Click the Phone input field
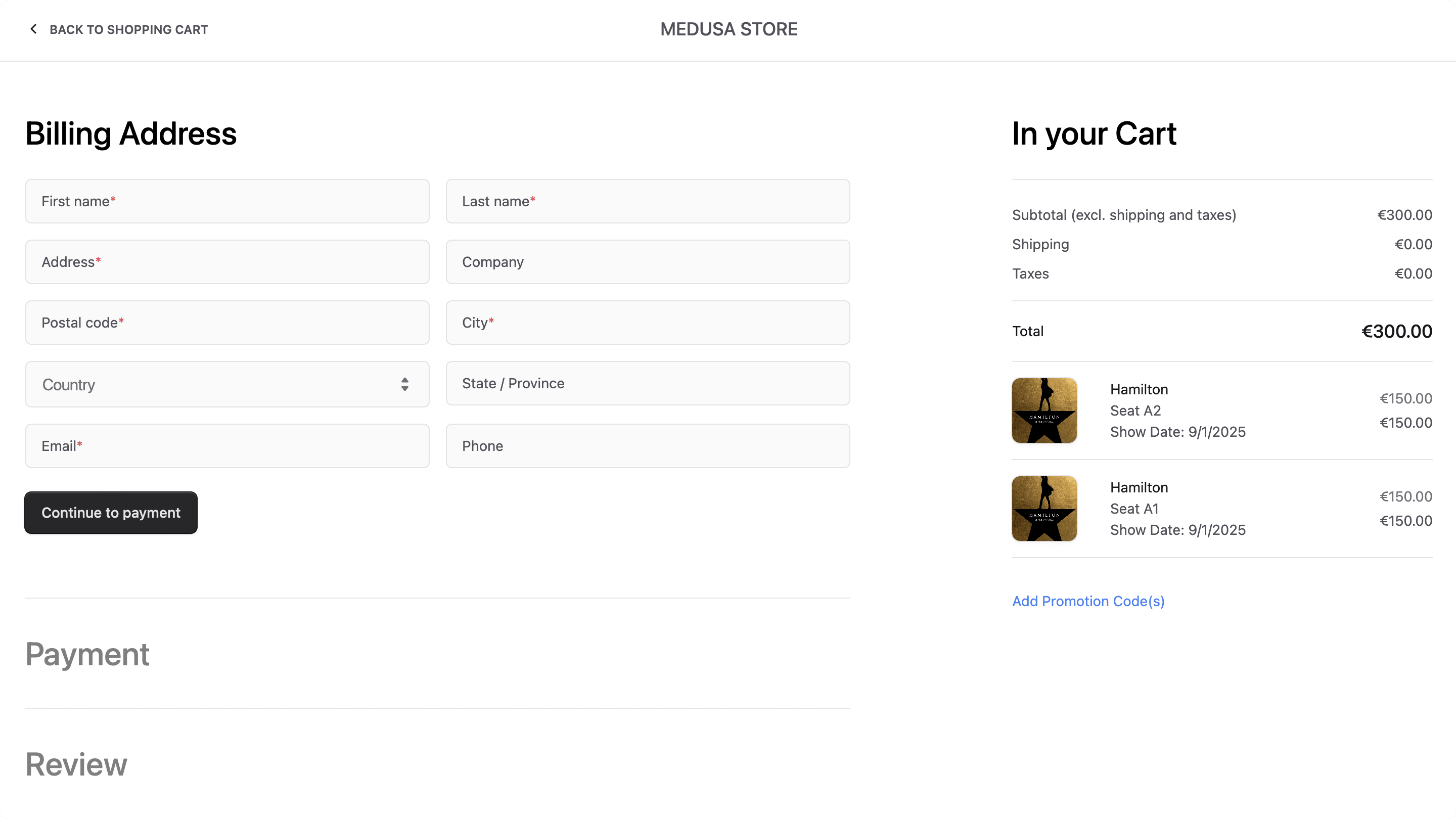 pos(648,445)
